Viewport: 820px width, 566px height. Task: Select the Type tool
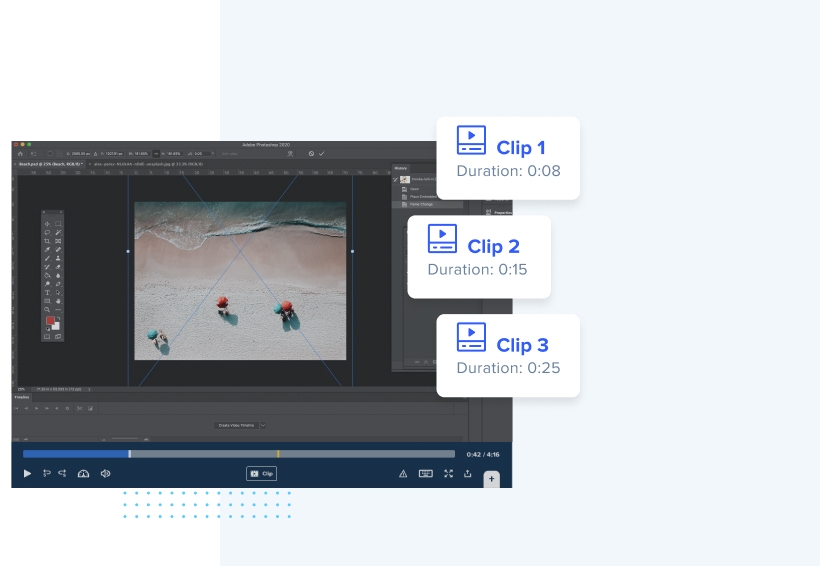click(47, 292)
